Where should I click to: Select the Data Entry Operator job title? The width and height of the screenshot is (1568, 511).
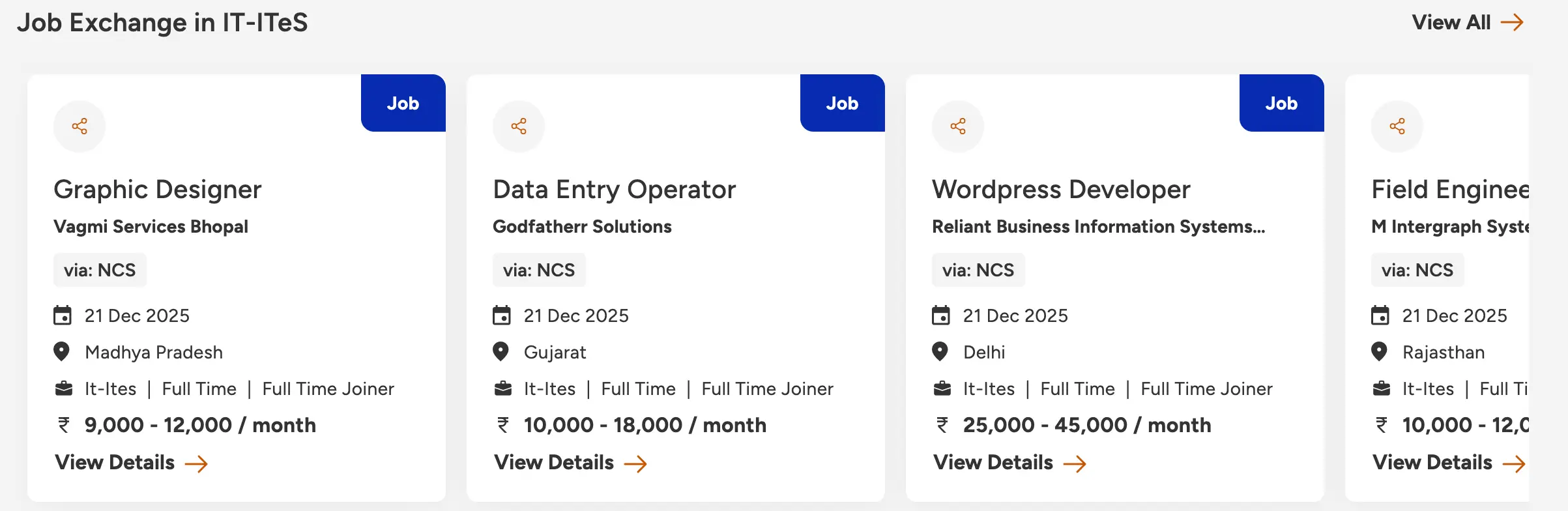tap(613, 189)
